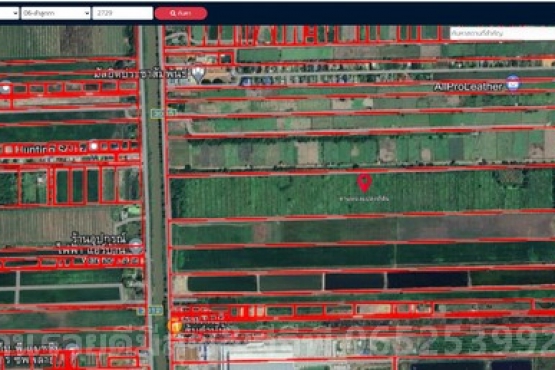Click the place search box on the map
The image size is (555, 370).
(x=502, y=33)
